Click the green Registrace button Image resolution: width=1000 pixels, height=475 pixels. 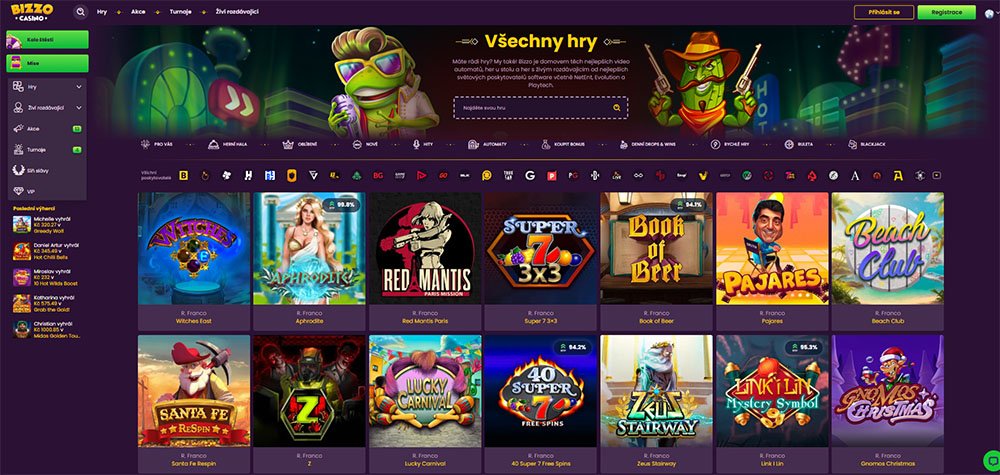click(946, 12)
